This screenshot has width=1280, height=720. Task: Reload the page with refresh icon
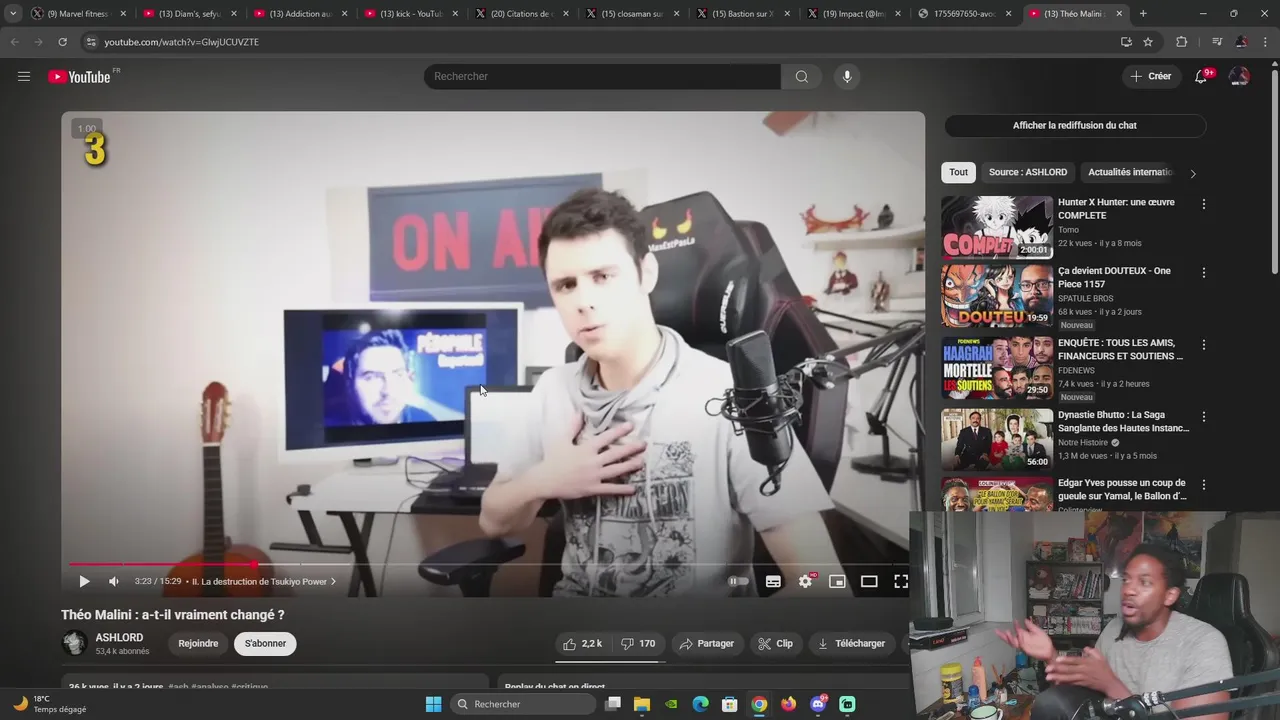62,42
